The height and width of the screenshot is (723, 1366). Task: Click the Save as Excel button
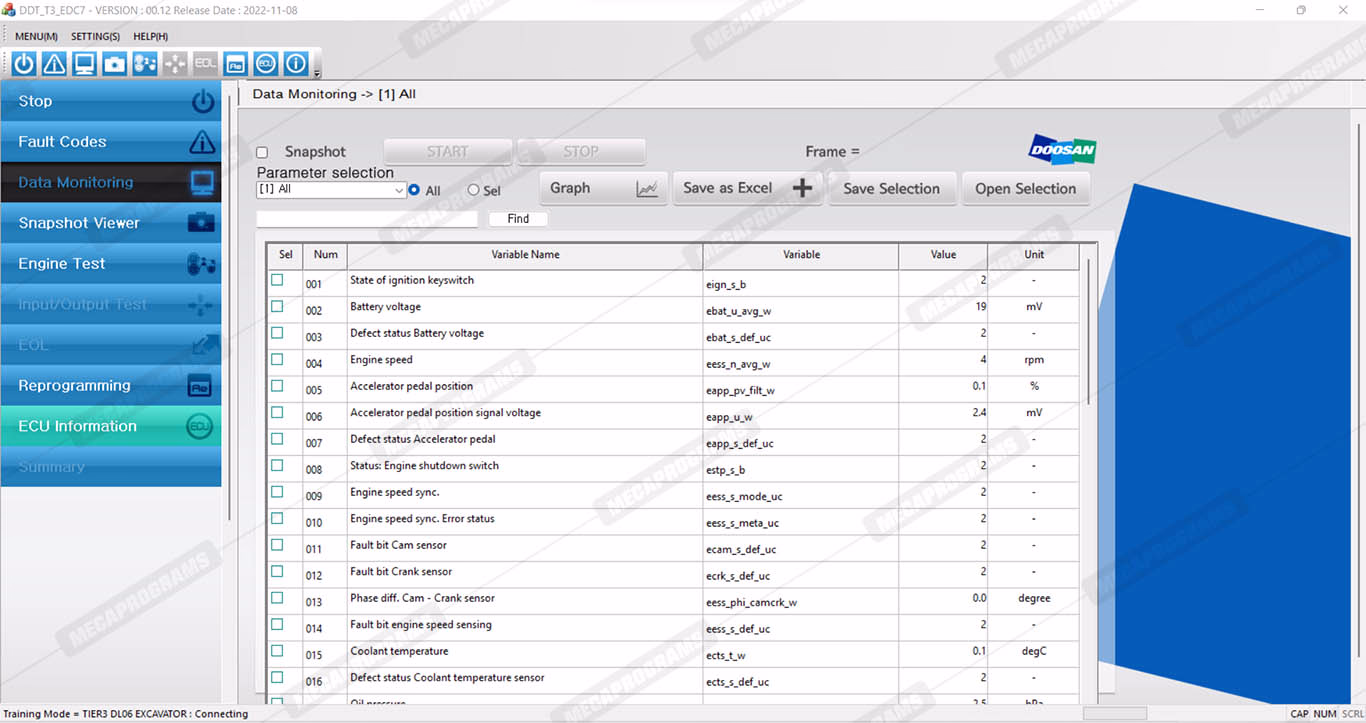click(747, 188)
